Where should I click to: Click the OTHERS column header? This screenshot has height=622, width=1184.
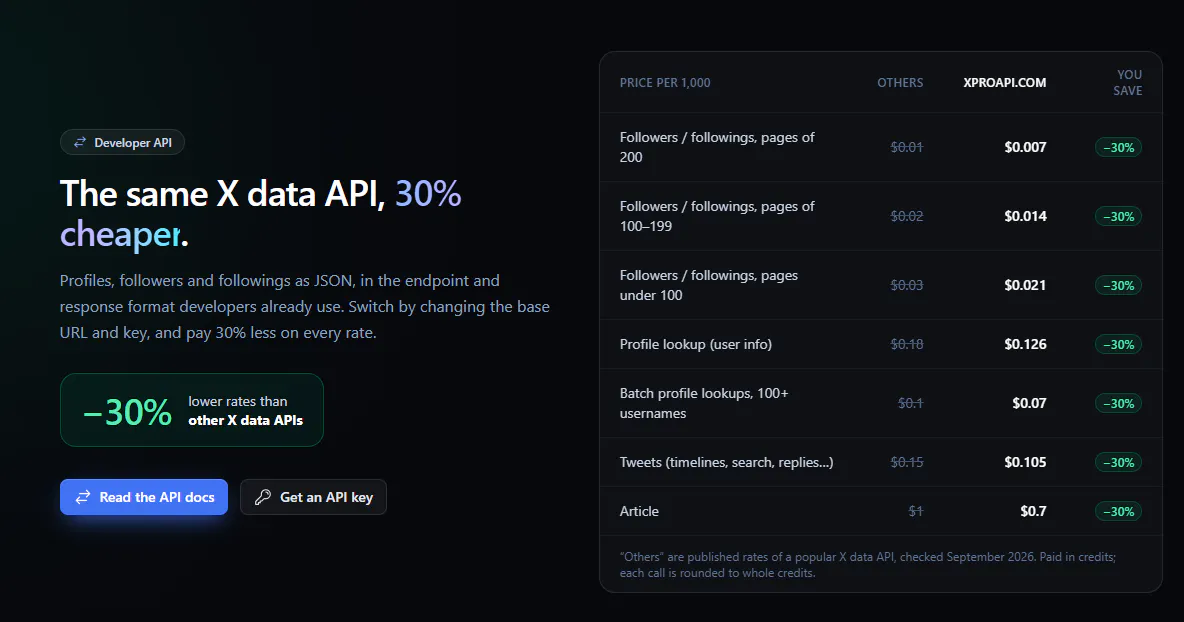[900, 83]
